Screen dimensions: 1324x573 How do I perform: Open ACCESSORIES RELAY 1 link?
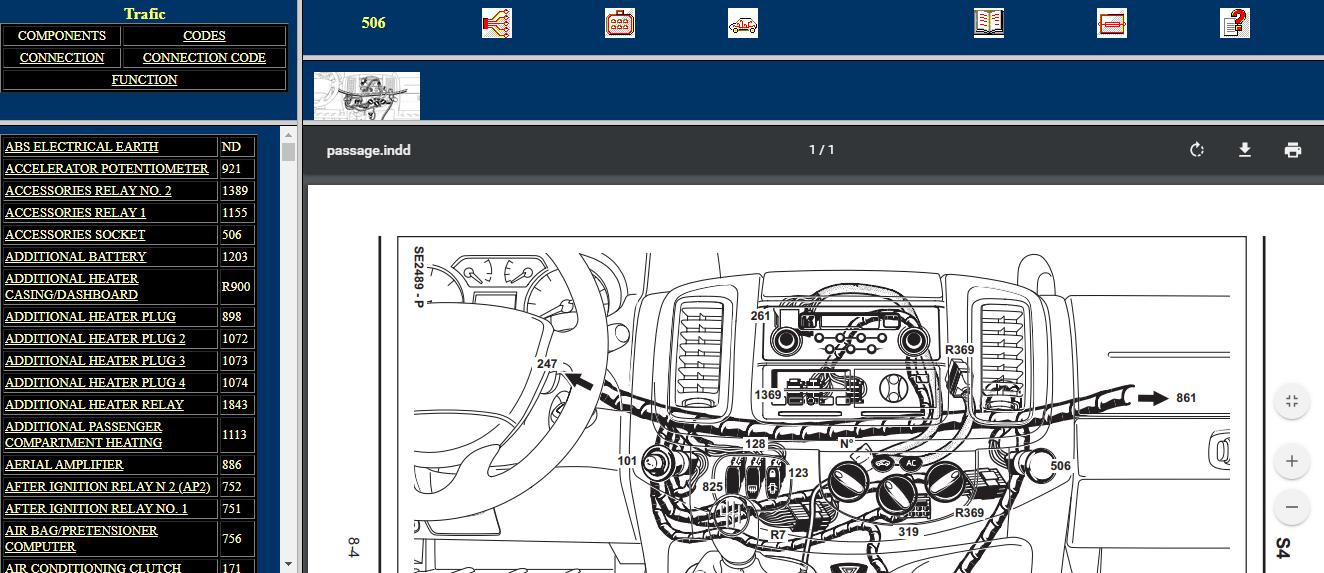[76, 213]
